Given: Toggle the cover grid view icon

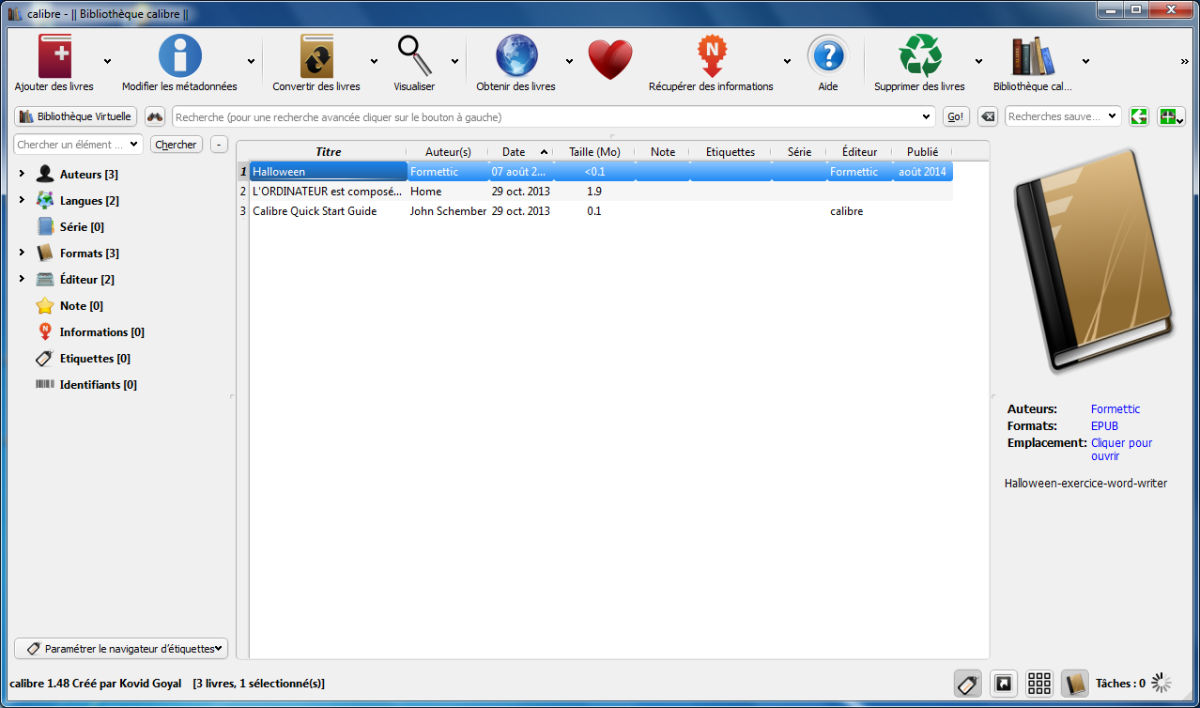Looking at the screenshot, I should pos(1039,683).
